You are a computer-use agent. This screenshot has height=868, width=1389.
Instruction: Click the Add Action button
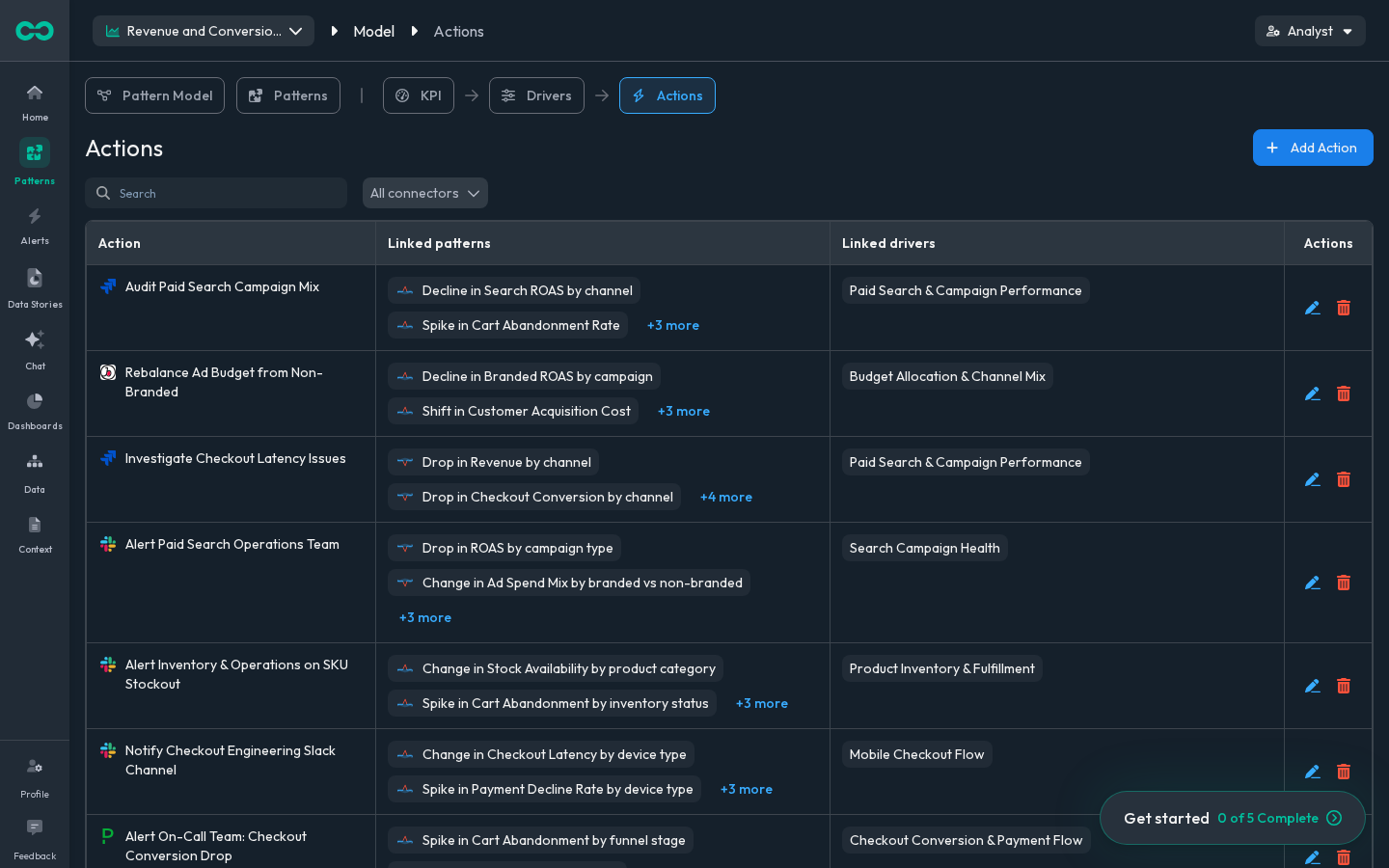pyautogui.click(x=1313, y=148)
